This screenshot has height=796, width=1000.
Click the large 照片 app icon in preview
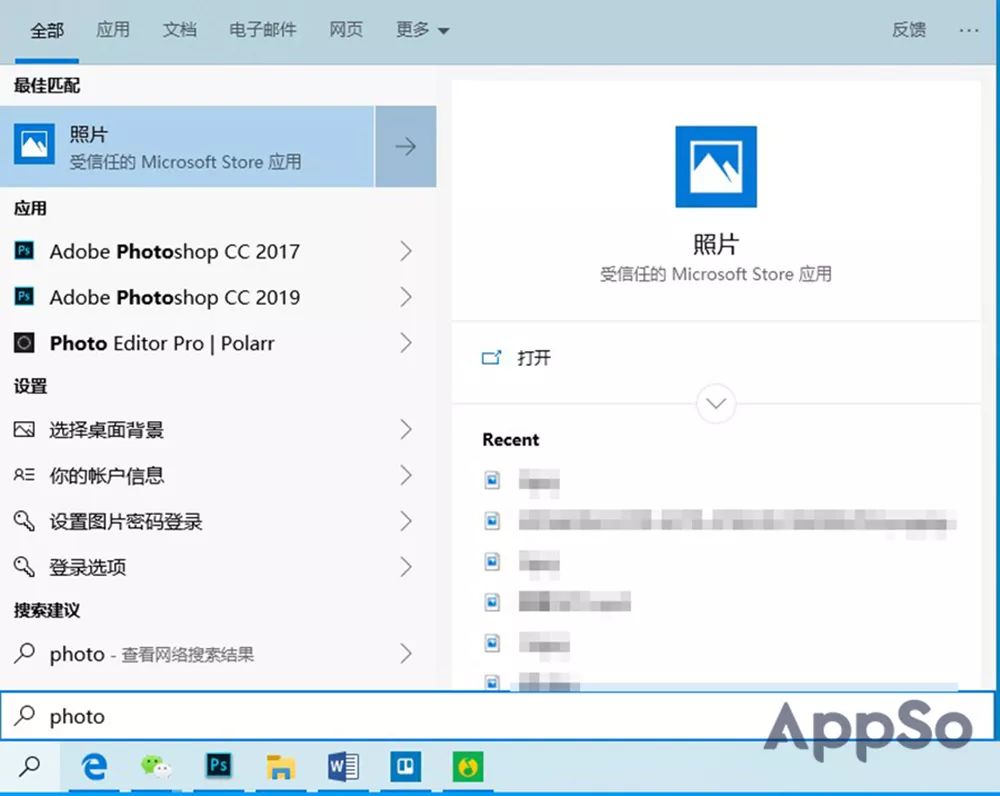(x=716, y=166)
